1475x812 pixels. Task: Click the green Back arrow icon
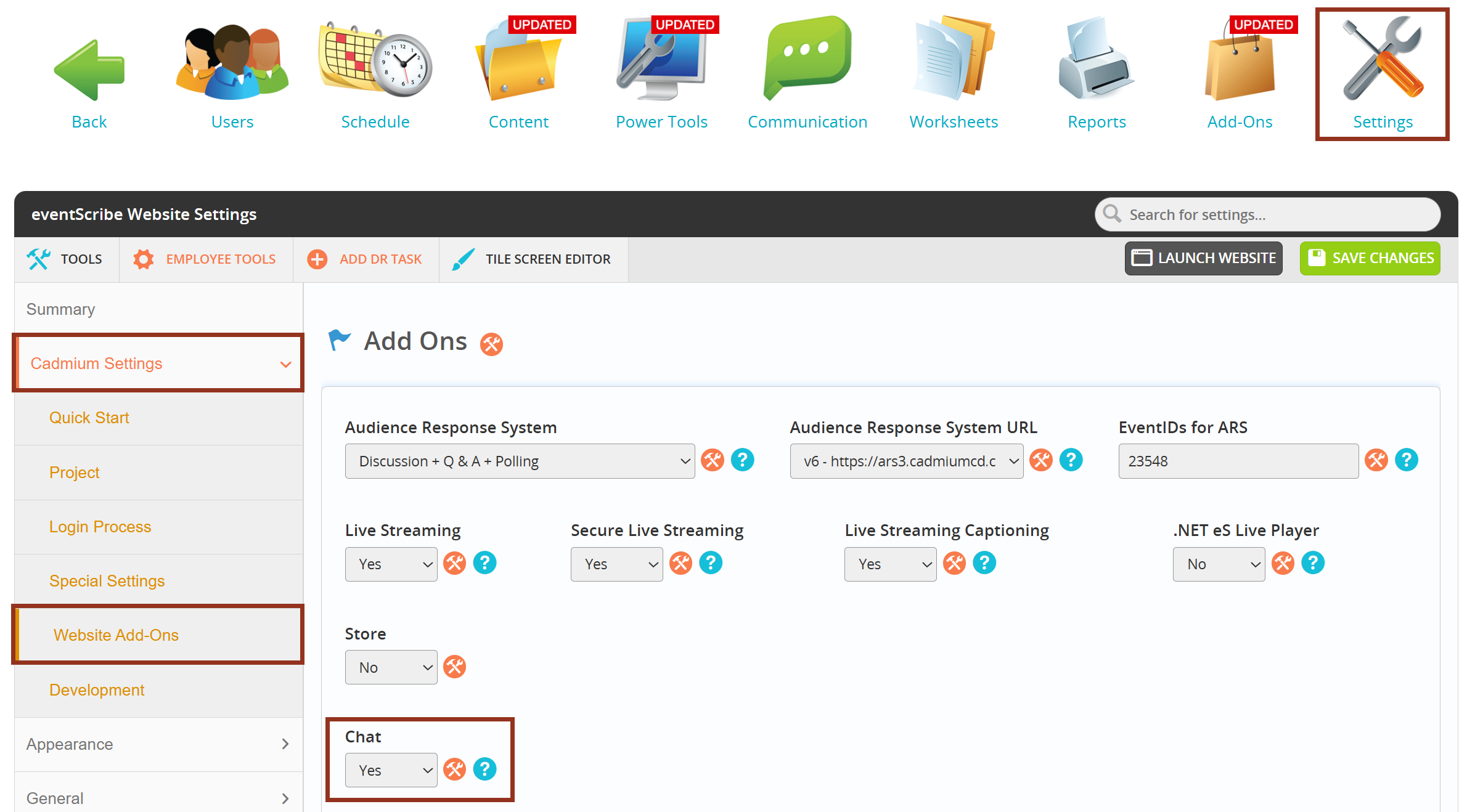[89, 71]
